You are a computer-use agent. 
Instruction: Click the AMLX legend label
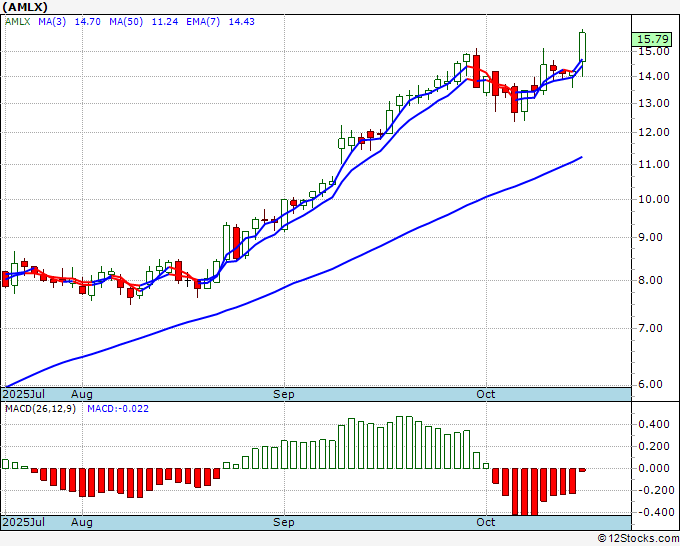coord(17,22)
